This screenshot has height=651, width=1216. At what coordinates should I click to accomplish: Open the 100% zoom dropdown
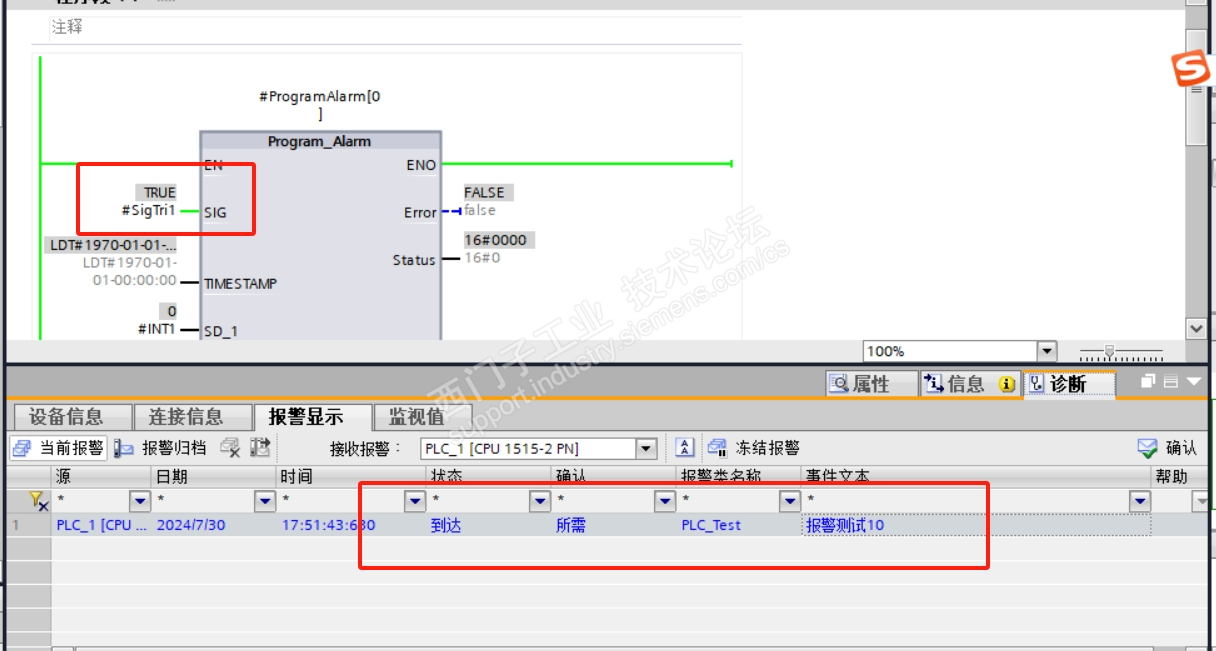click(x=1047, y=351)
